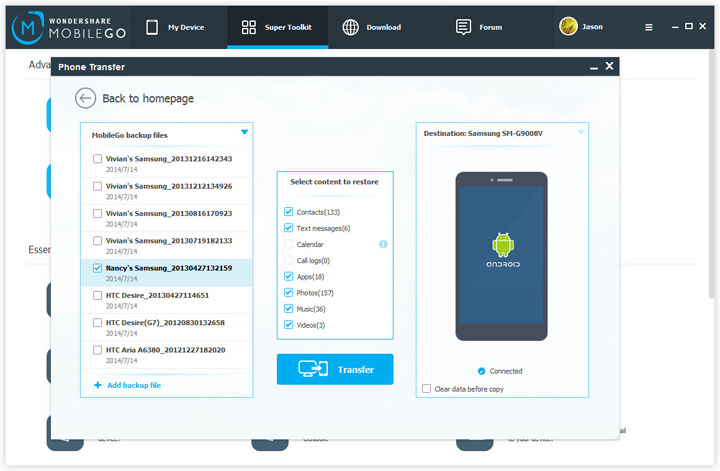Check Vivian's Samsung_20131212134926 backup
This screenshot has width=720, height=471.
(97, 186)
